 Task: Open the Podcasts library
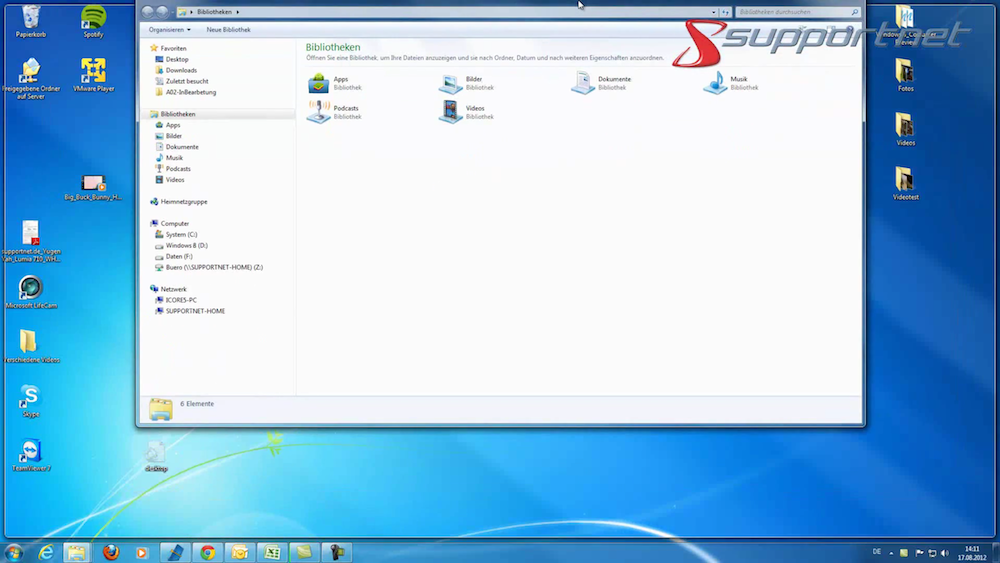point(319,112)
